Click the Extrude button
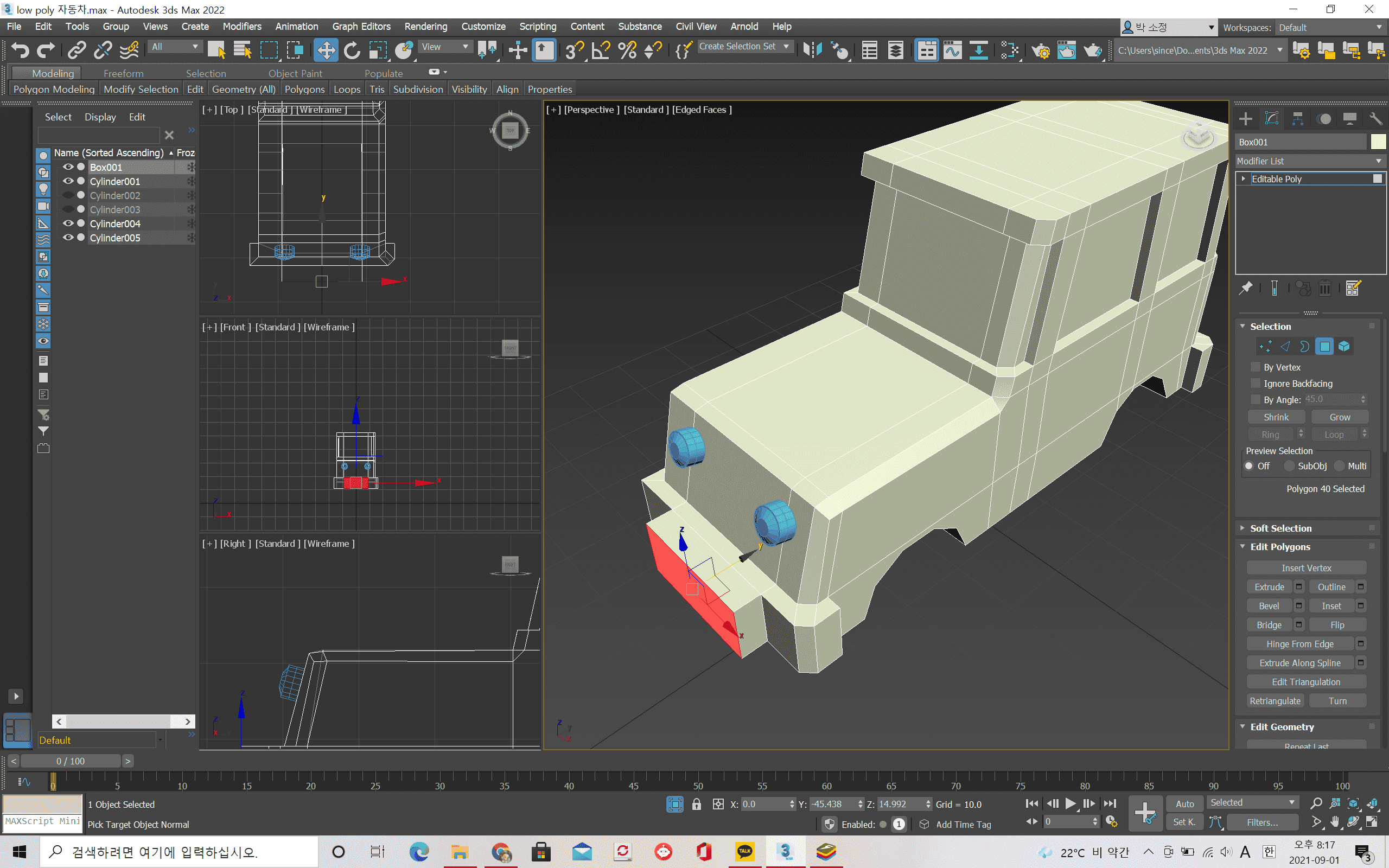The image size is (1389, 868). (1269, 586)
